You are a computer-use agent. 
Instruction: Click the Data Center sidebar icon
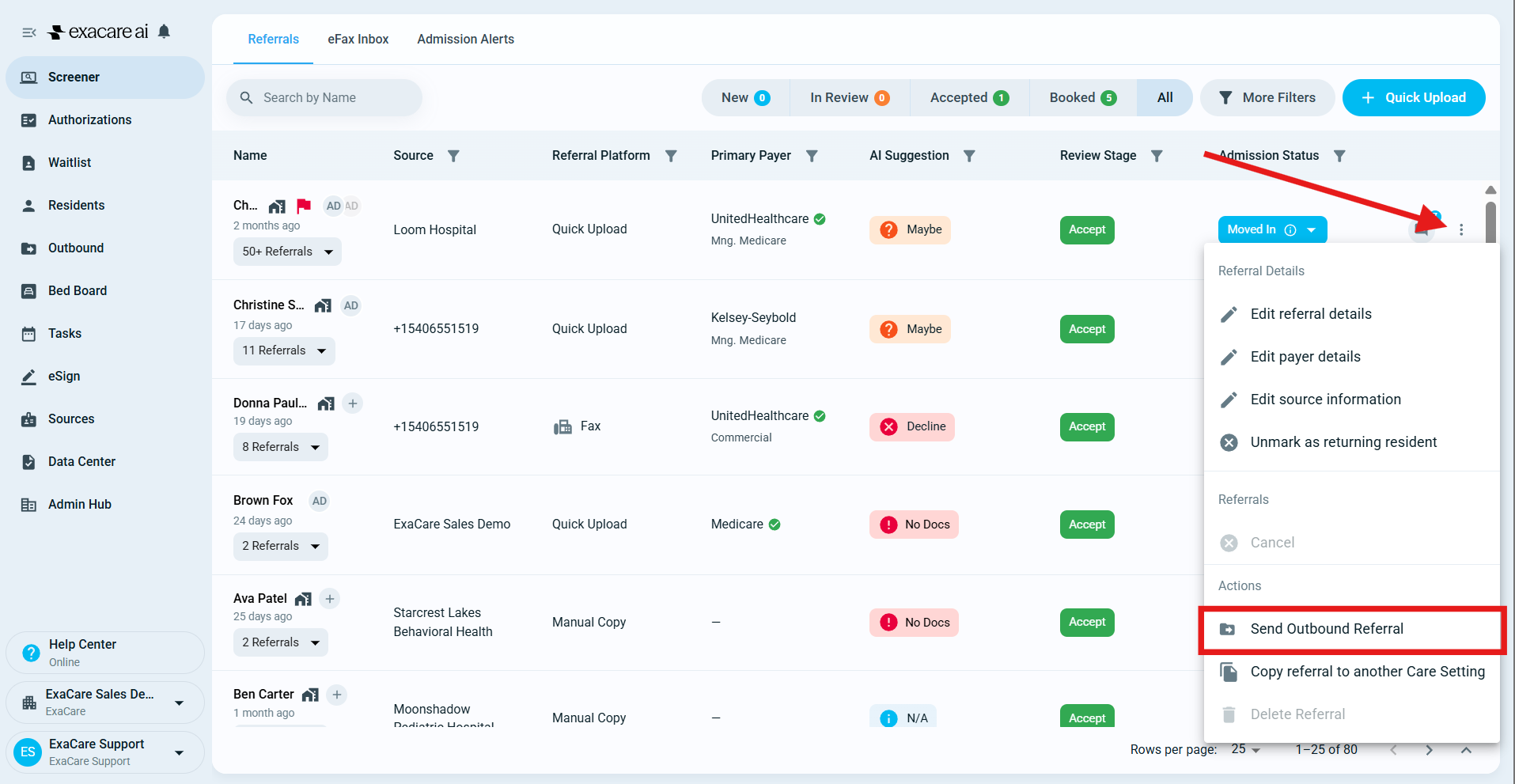(28, 462)
